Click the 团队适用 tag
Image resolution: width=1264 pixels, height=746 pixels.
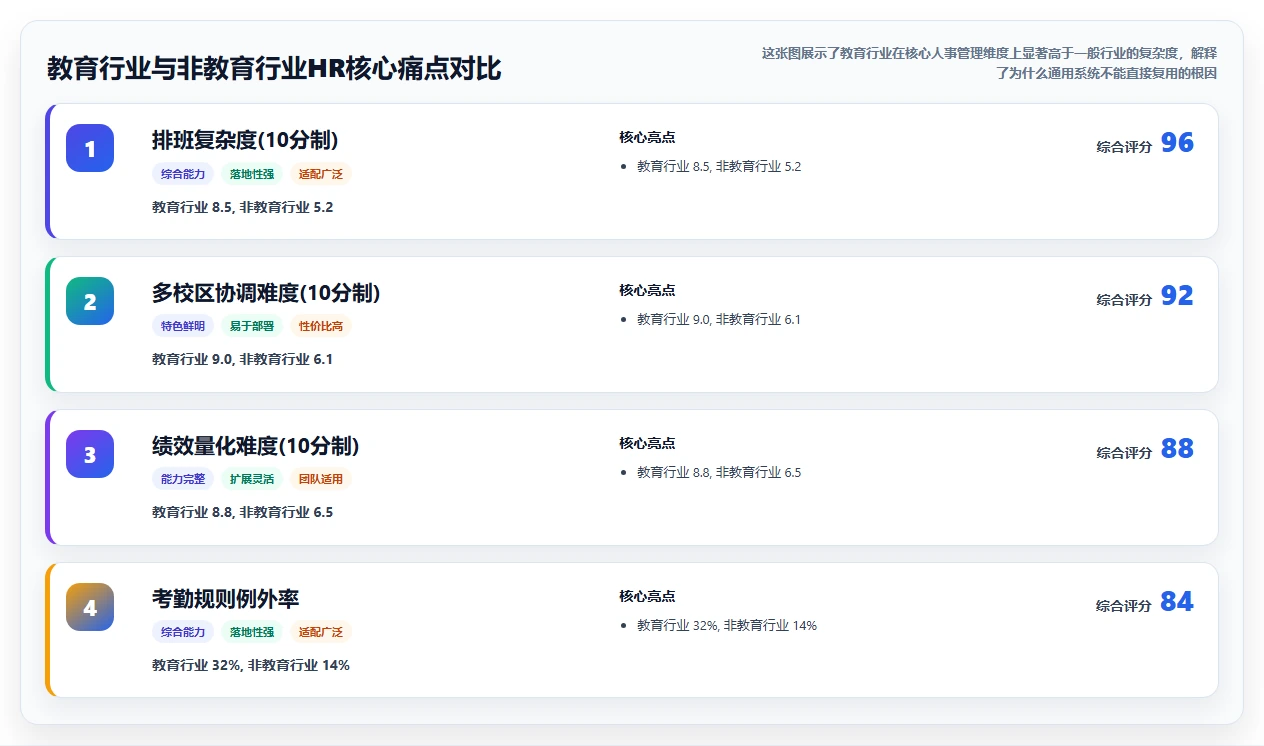point(321,479)
